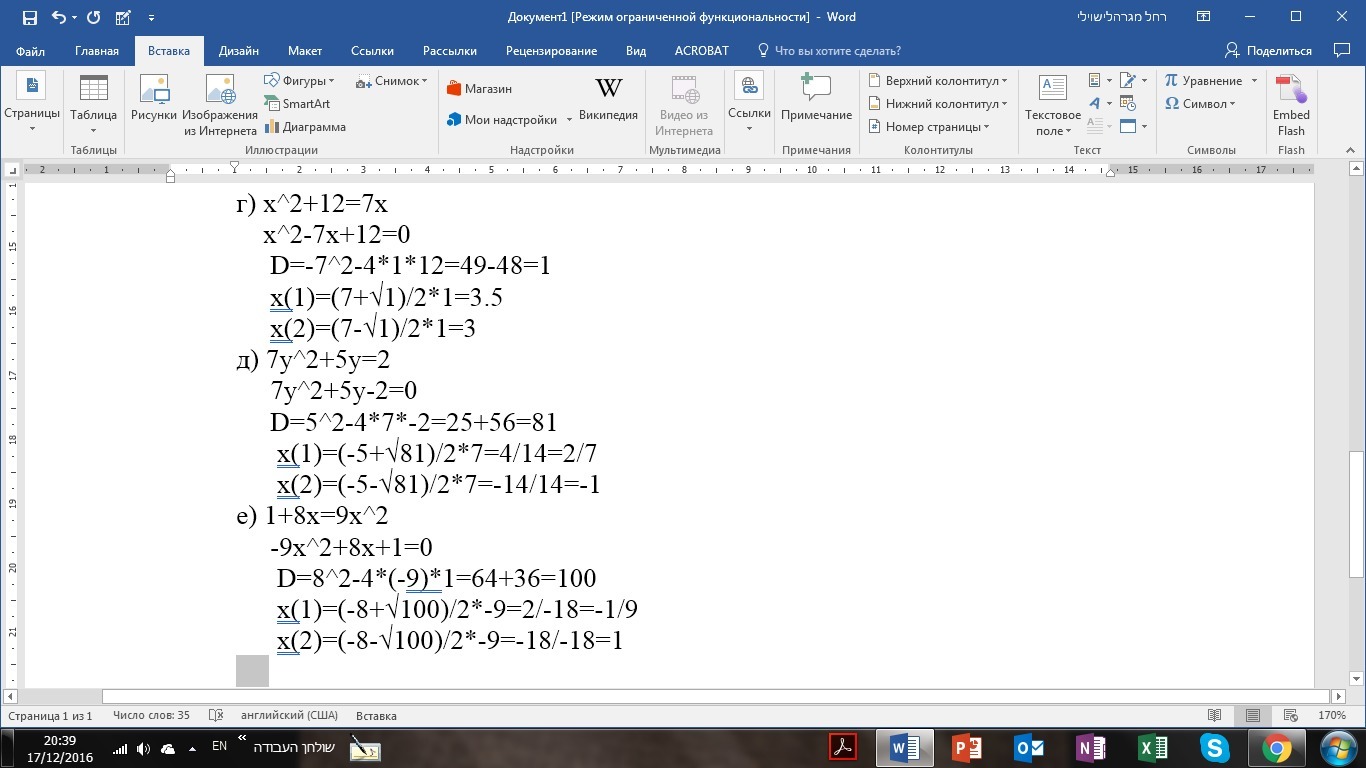Switch to the Главная tab
The width and height of the screenshot is (1366, 768).
97,51
